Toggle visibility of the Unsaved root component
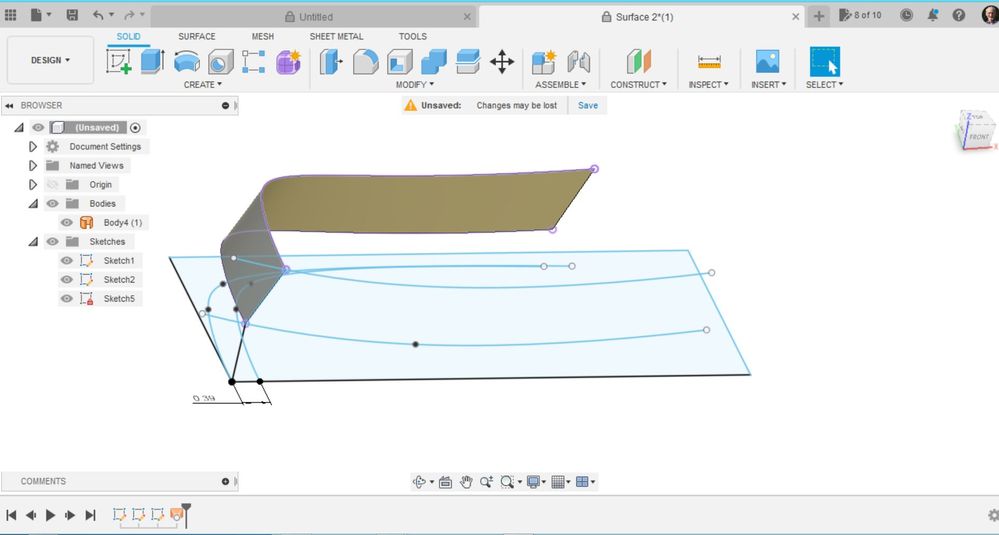Image resolution: width=999 pixels, height=535 pixels. tap(38, 127)
